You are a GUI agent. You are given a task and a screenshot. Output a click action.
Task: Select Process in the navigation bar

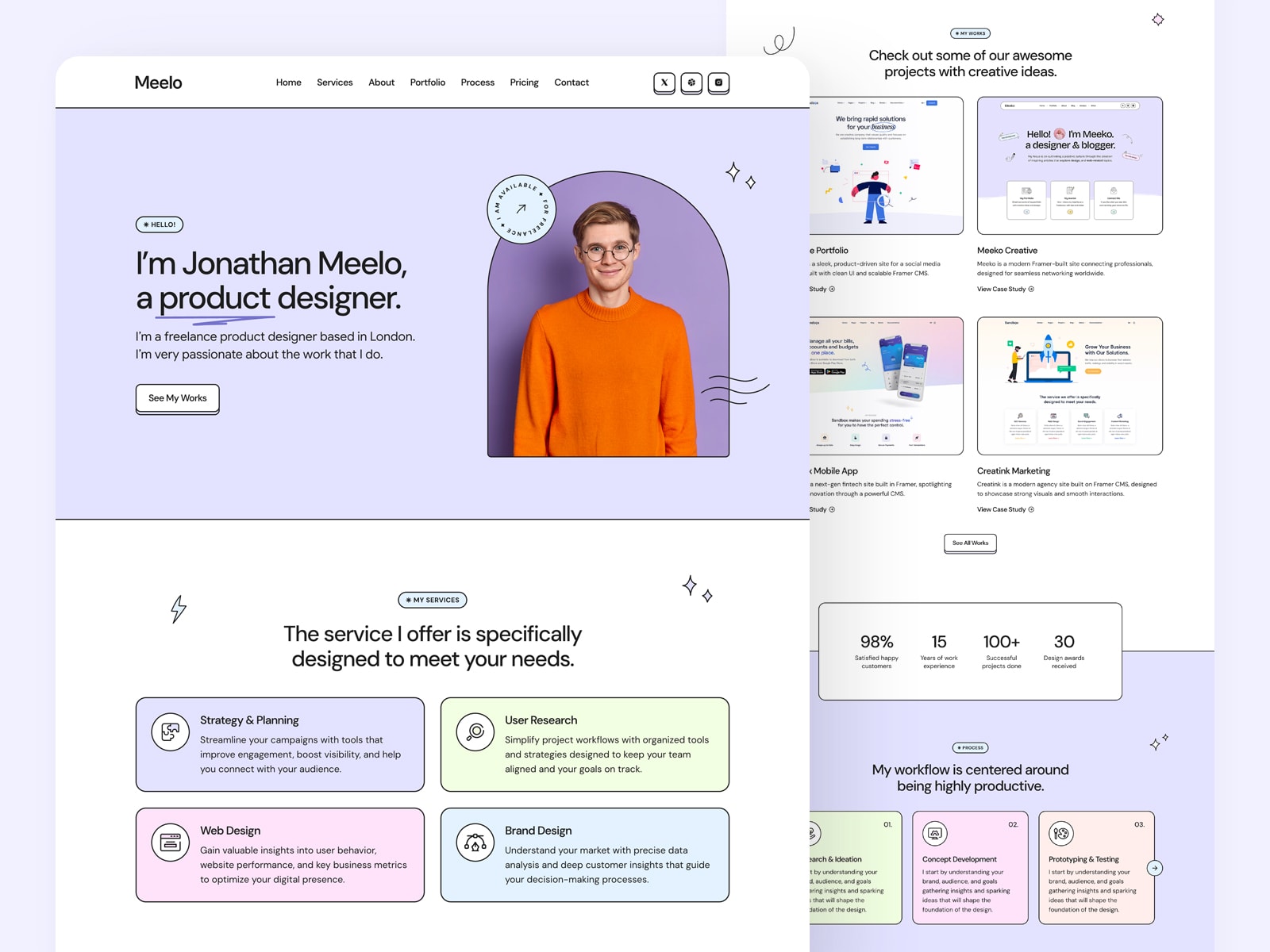coord(478,83)
